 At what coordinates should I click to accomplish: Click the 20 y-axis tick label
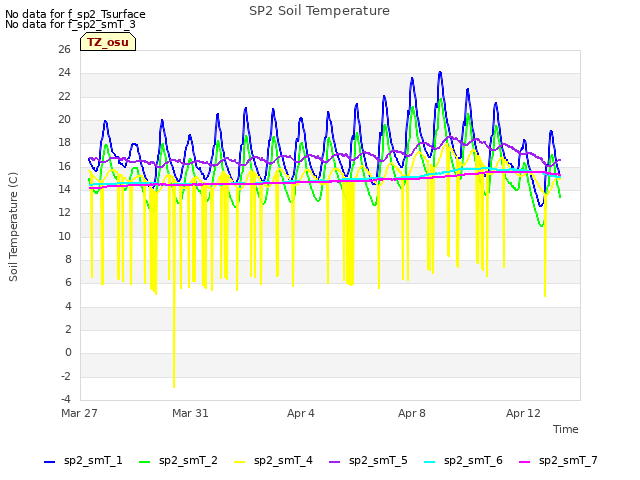tap(64, 120)
